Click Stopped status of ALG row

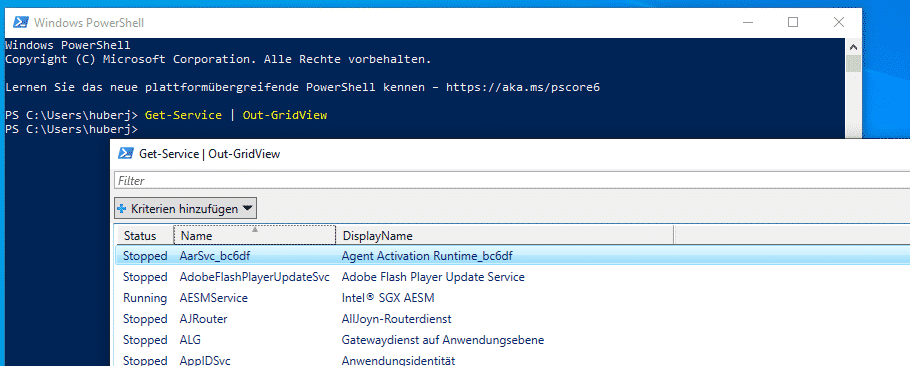click(145, 340)
